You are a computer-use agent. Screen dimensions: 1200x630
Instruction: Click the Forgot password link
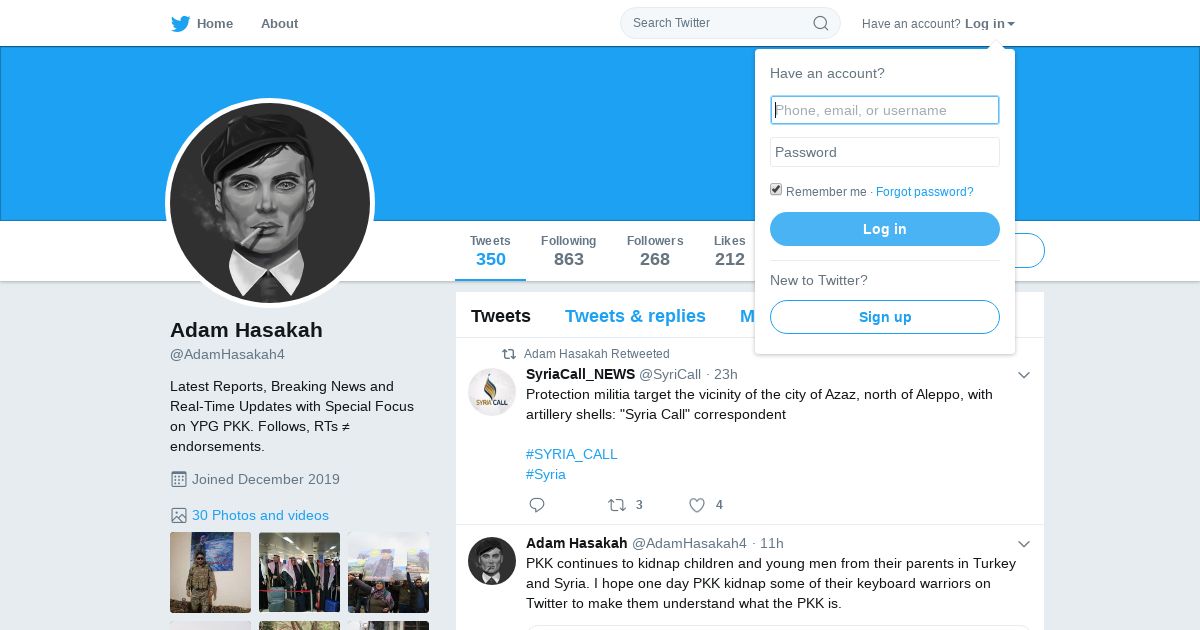click(x=924, y=192)
